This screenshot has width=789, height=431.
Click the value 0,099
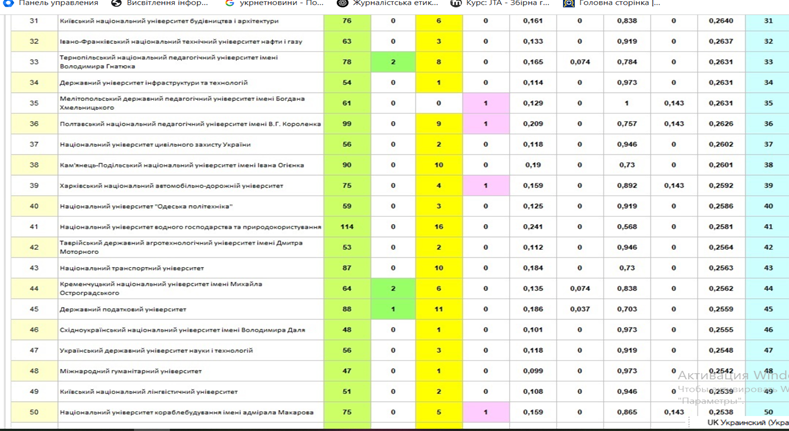pyautogui.click(x=533, y=371)
